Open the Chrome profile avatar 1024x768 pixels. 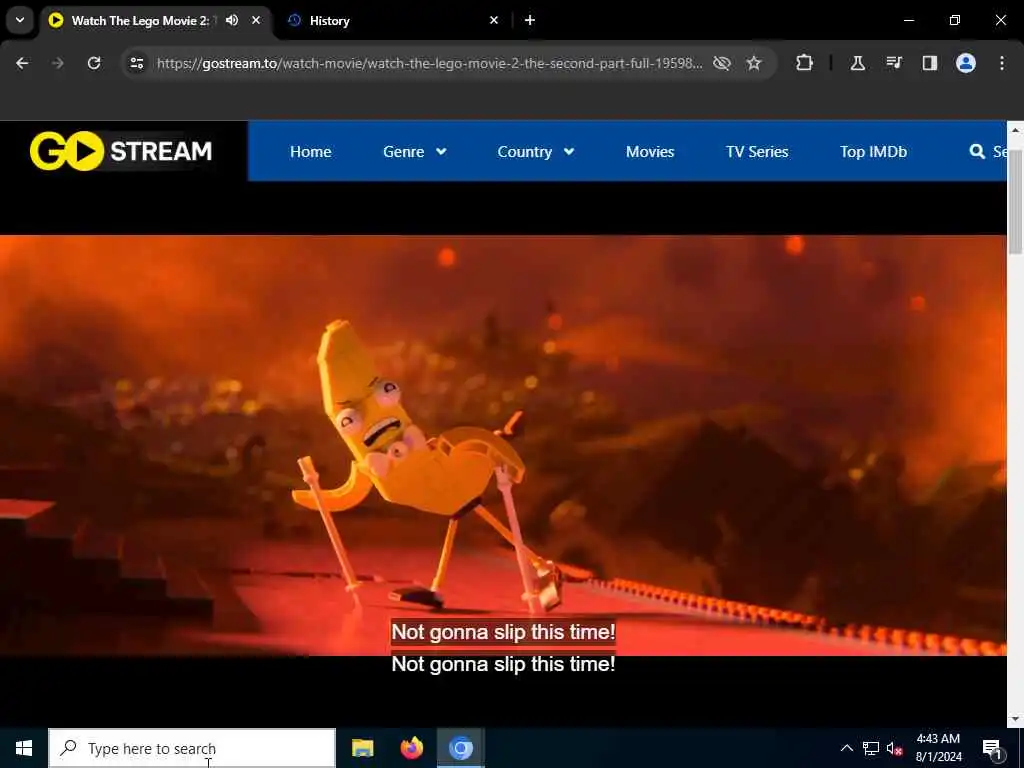966,63
